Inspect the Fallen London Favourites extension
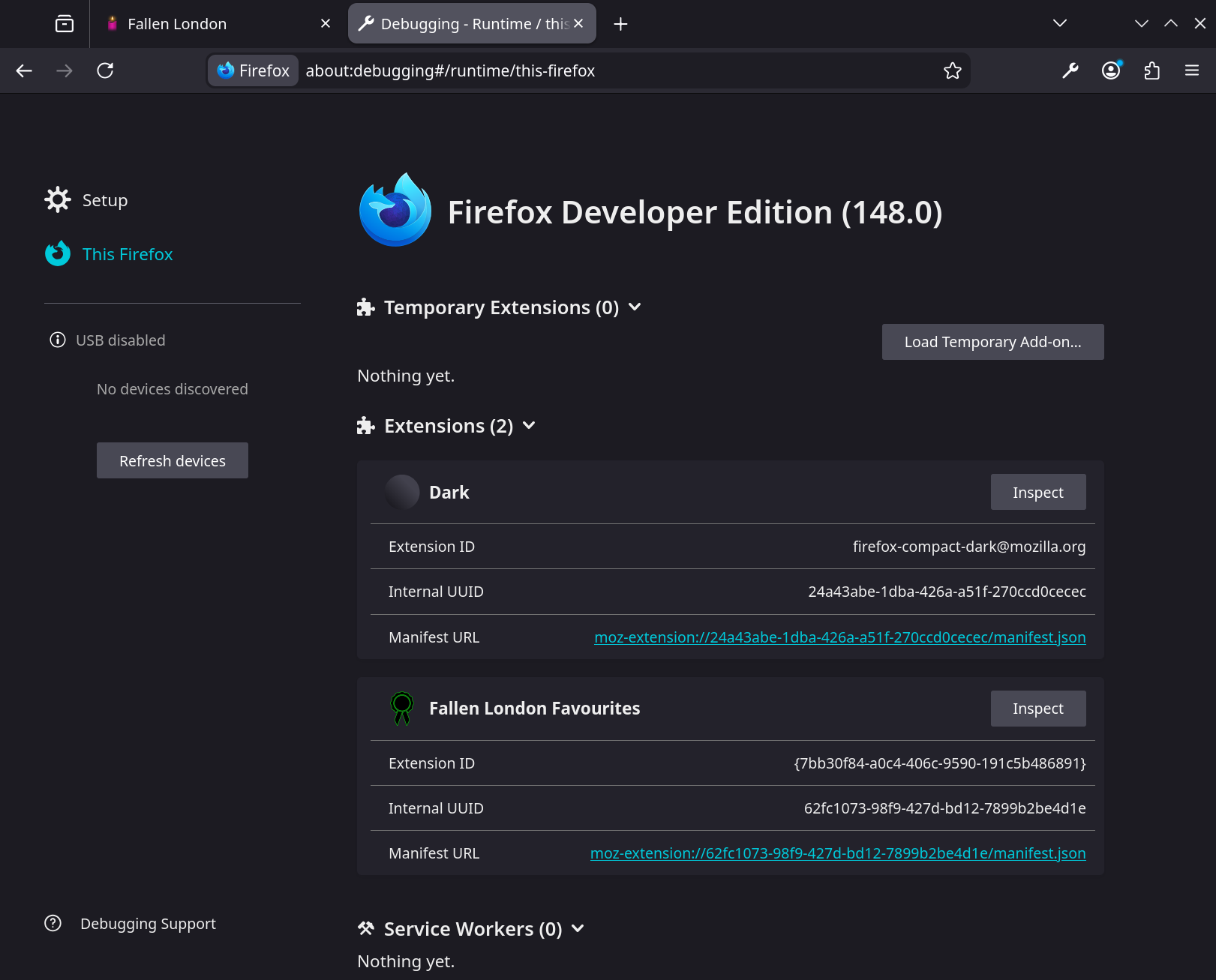1216x980 pixels. click(x=1038, y=708)
